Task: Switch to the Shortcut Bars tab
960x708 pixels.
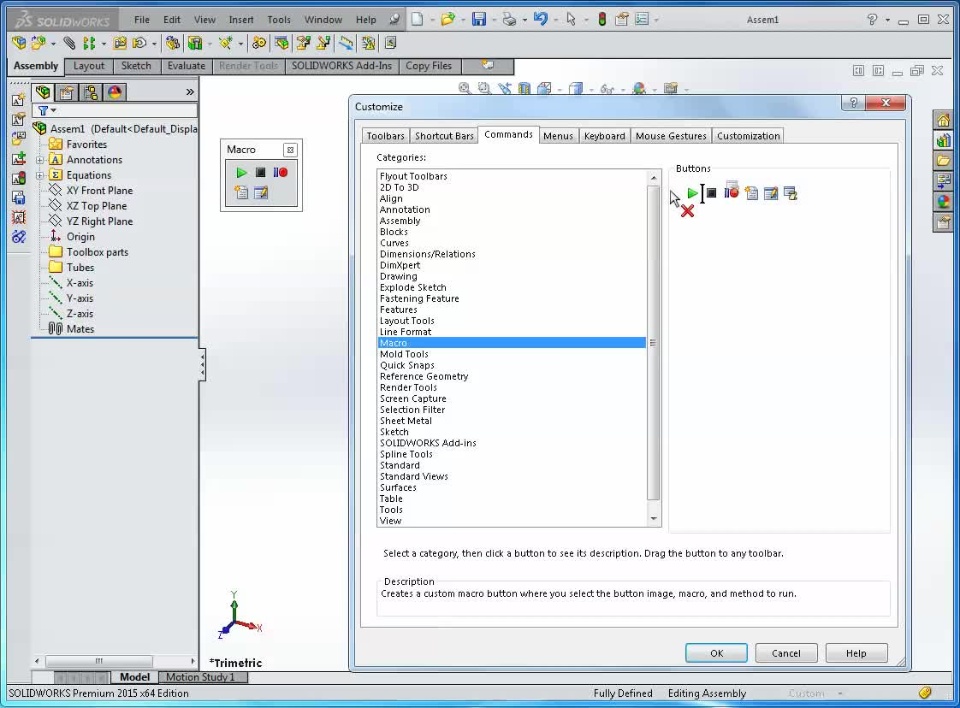Action: tap(444, 136)
